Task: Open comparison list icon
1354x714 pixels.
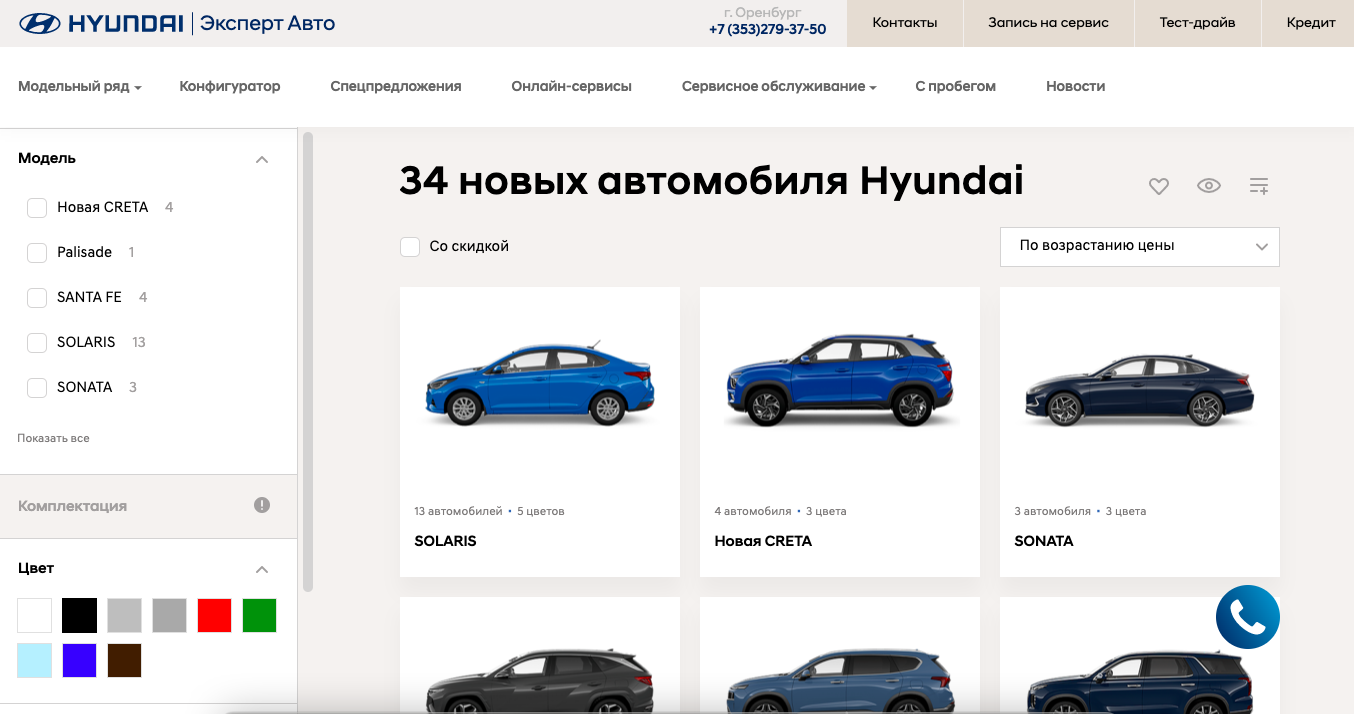Action: (x=1259, y=186)
